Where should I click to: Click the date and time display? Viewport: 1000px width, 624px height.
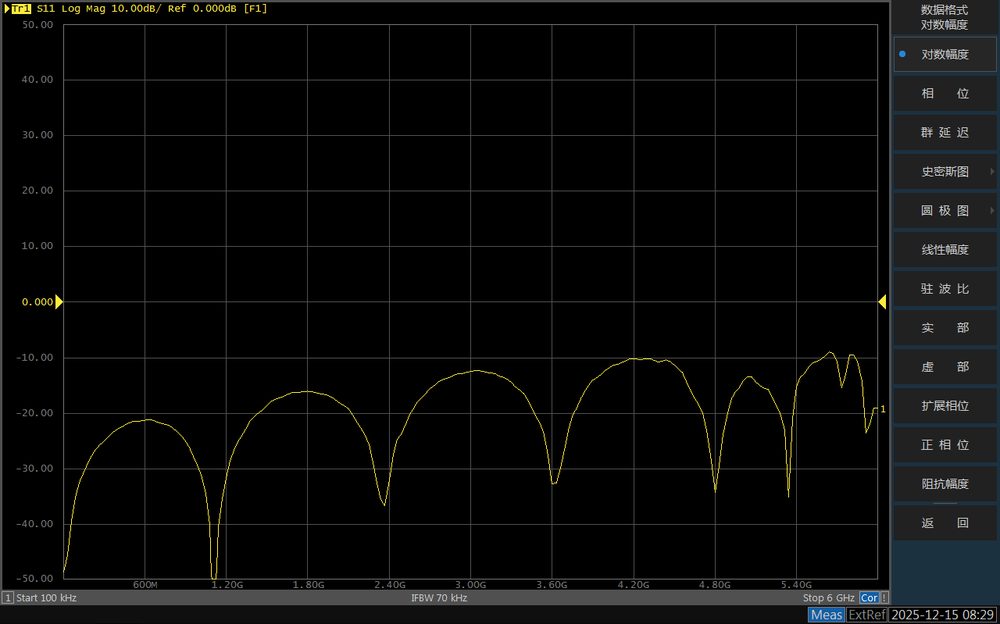pos(941,615)
